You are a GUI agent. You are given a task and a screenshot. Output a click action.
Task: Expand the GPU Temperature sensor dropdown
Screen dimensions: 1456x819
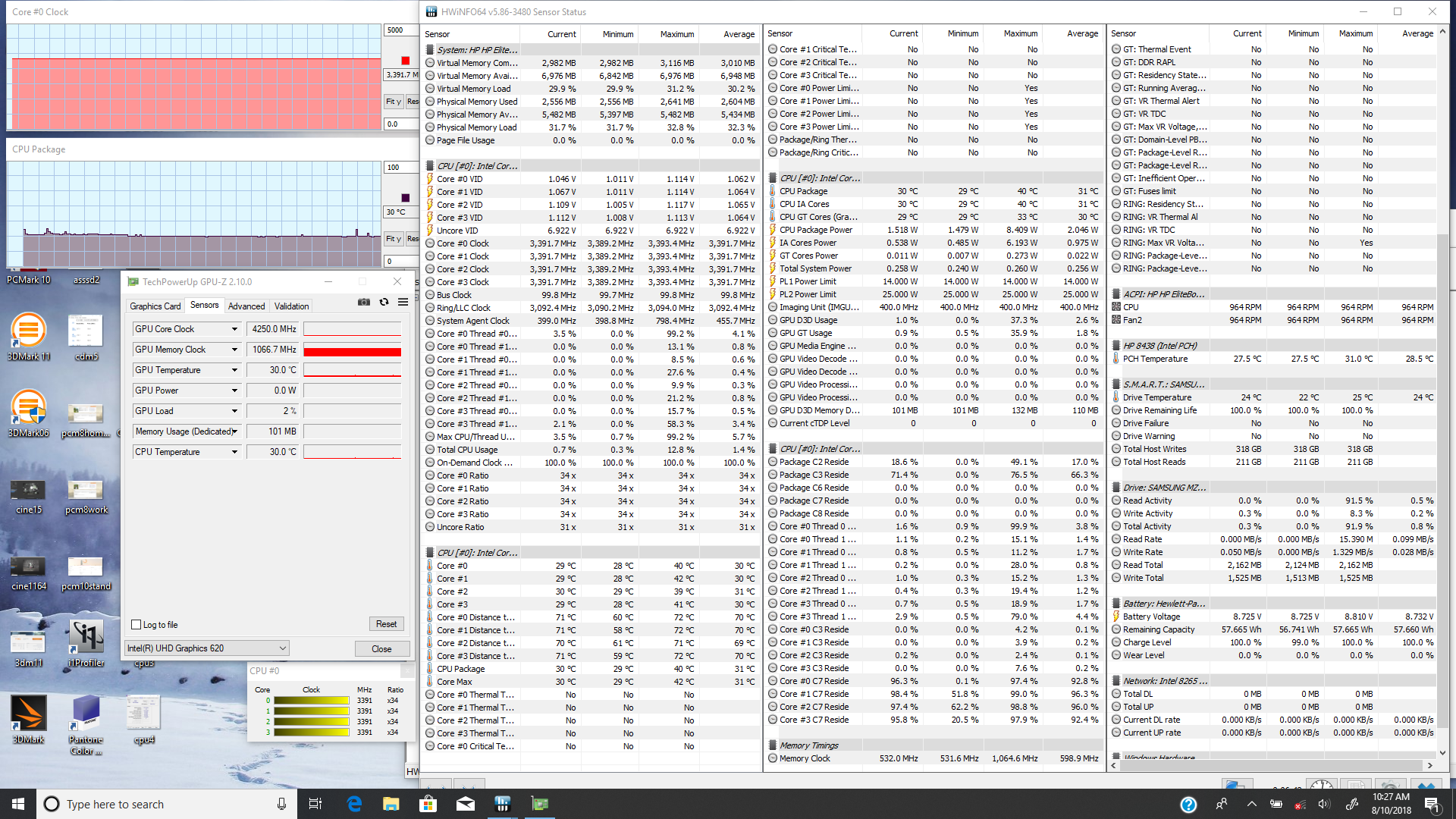coord(234,370)
